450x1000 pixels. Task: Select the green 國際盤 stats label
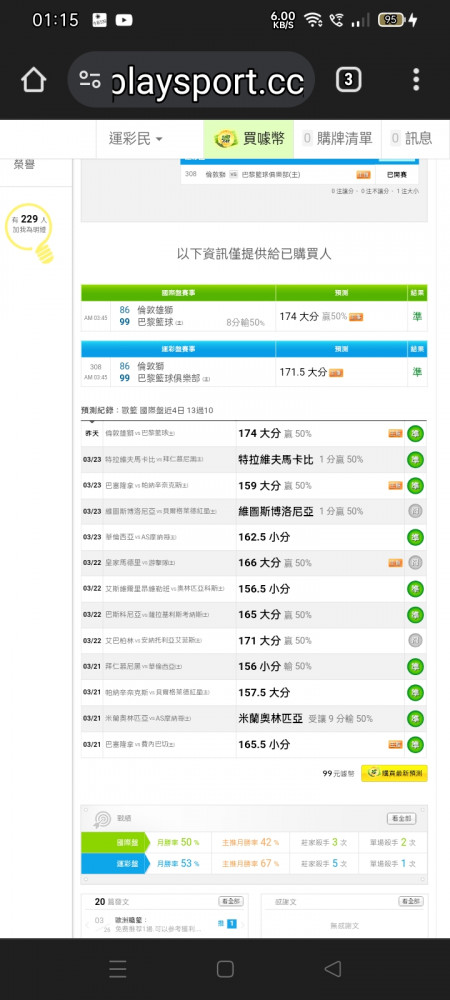115,842
